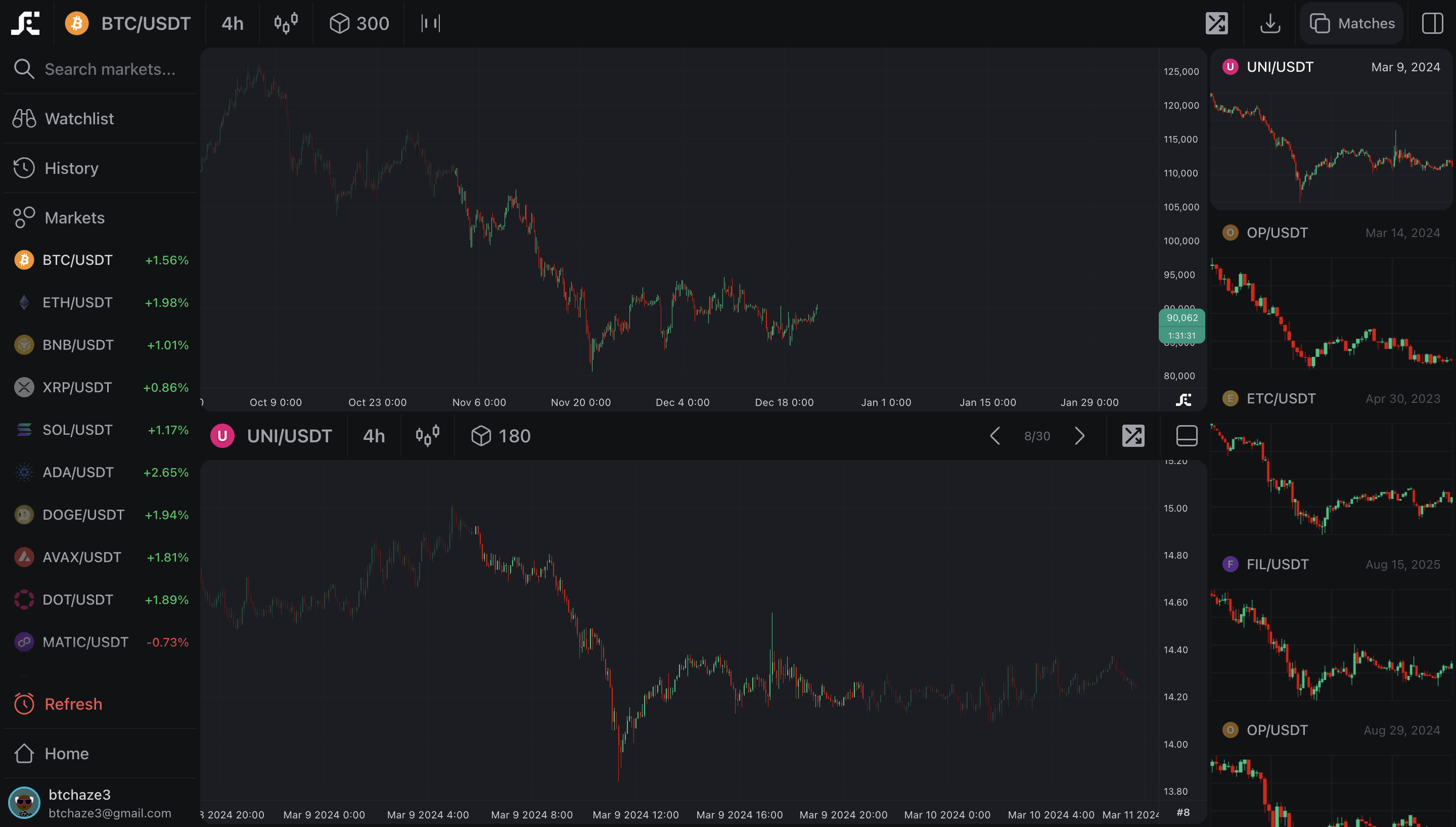Click the shuffle icon in UNI/USDT toolbar
Screen dimensions: 1456x827
point(1133,436)
